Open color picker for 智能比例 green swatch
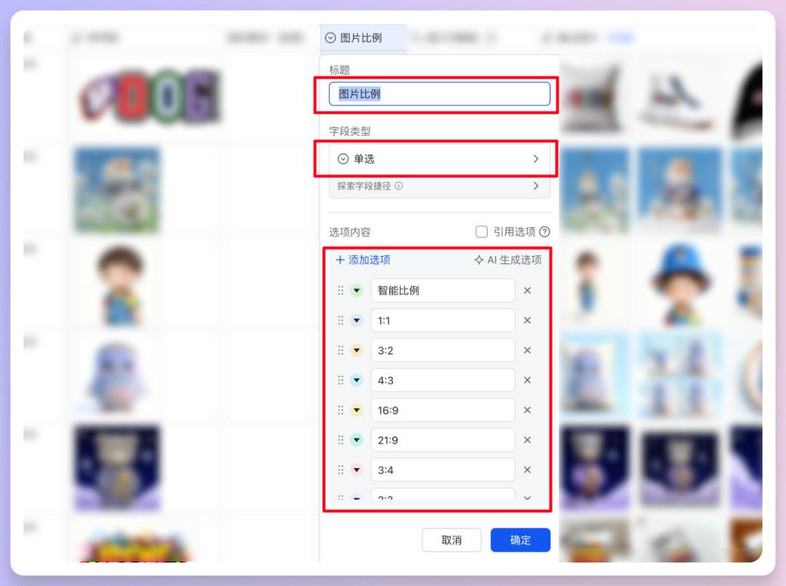Screen dimensions: 786x586 click(x=356, y=290)
